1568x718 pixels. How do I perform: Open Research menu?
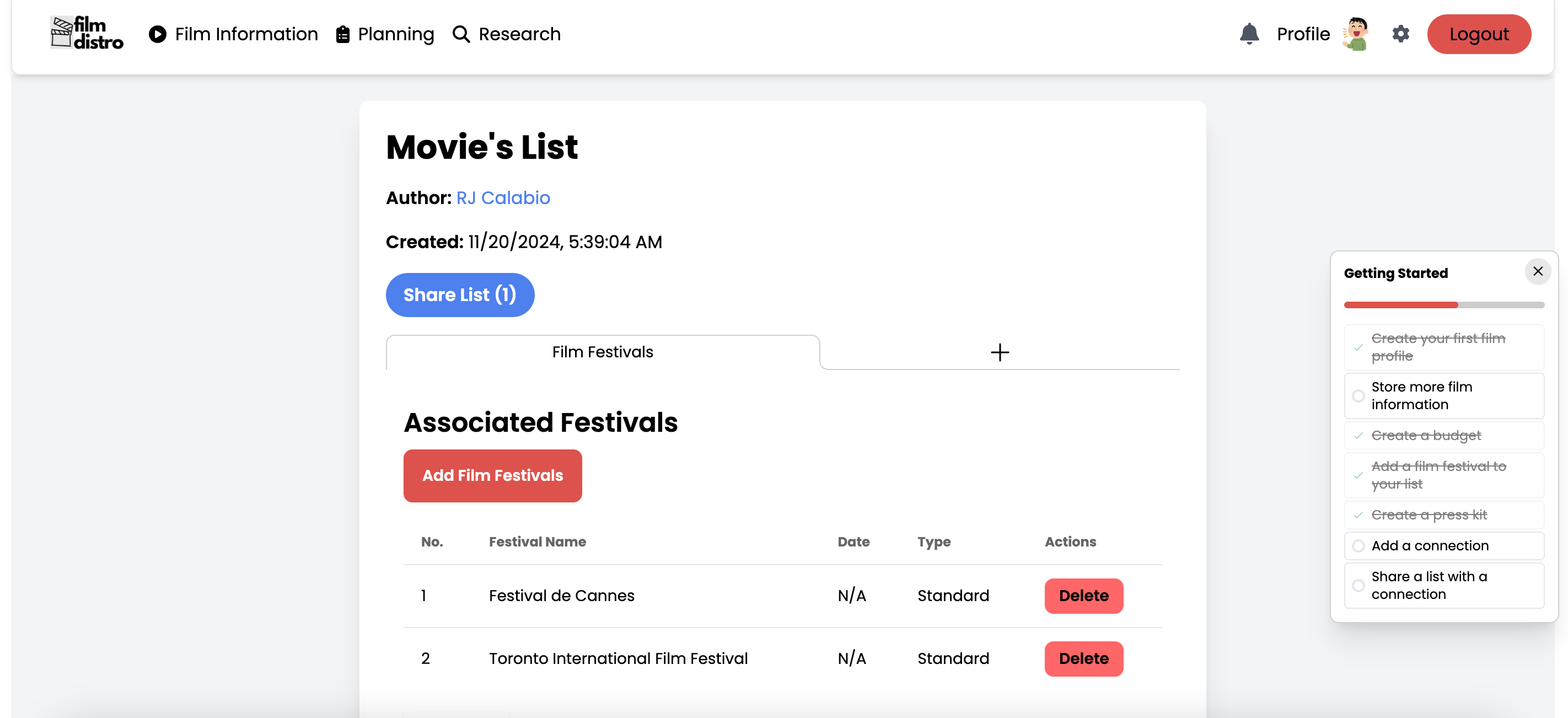(506, 33)
